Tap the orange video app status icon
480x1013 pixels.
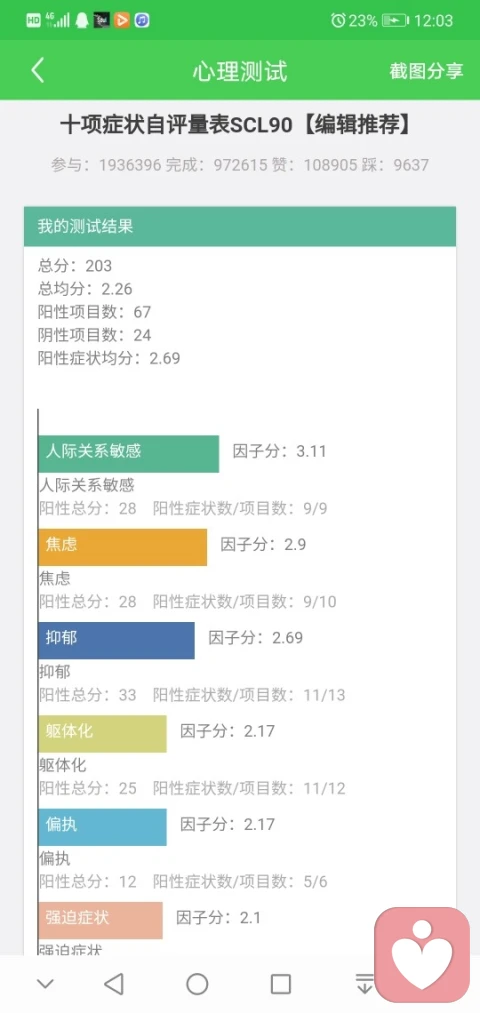[121, 20]
